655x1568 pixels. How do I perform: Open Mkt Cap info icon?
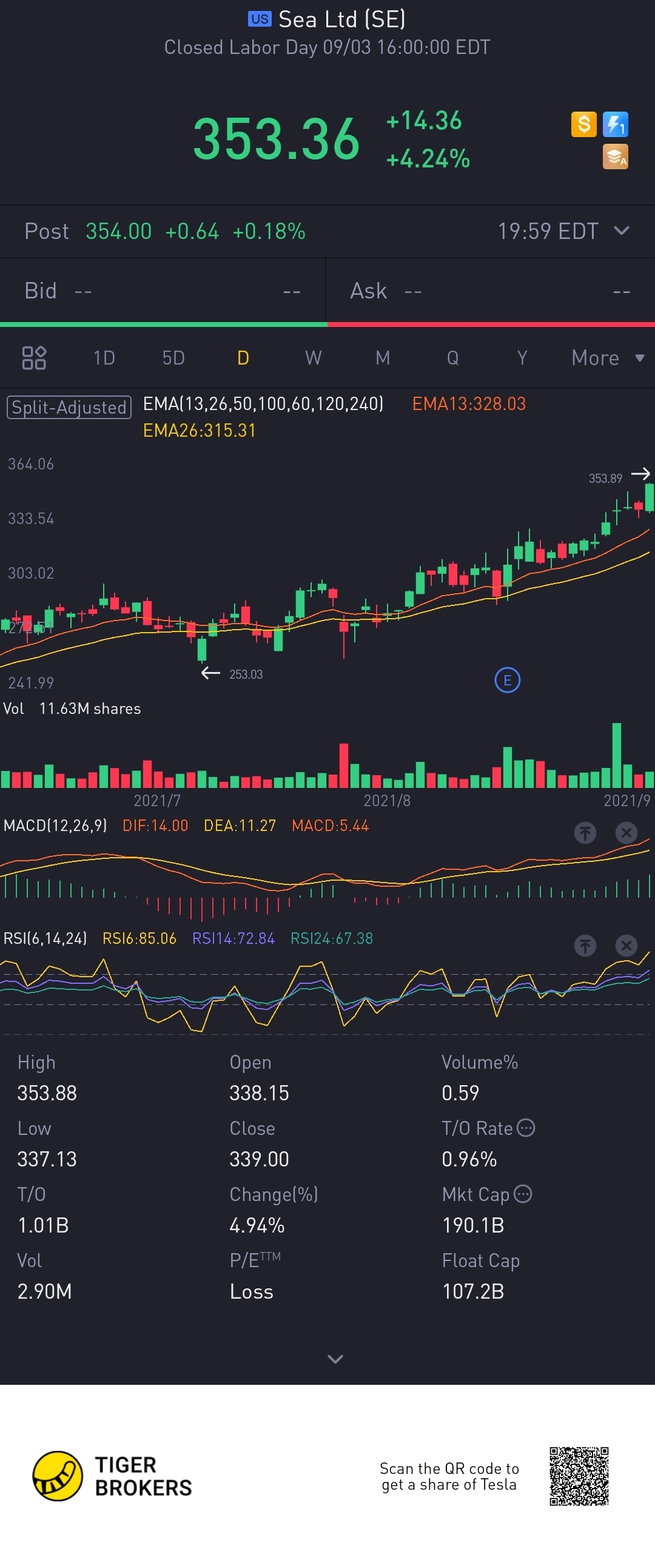pyautogui.click(x=523, y=1194)
